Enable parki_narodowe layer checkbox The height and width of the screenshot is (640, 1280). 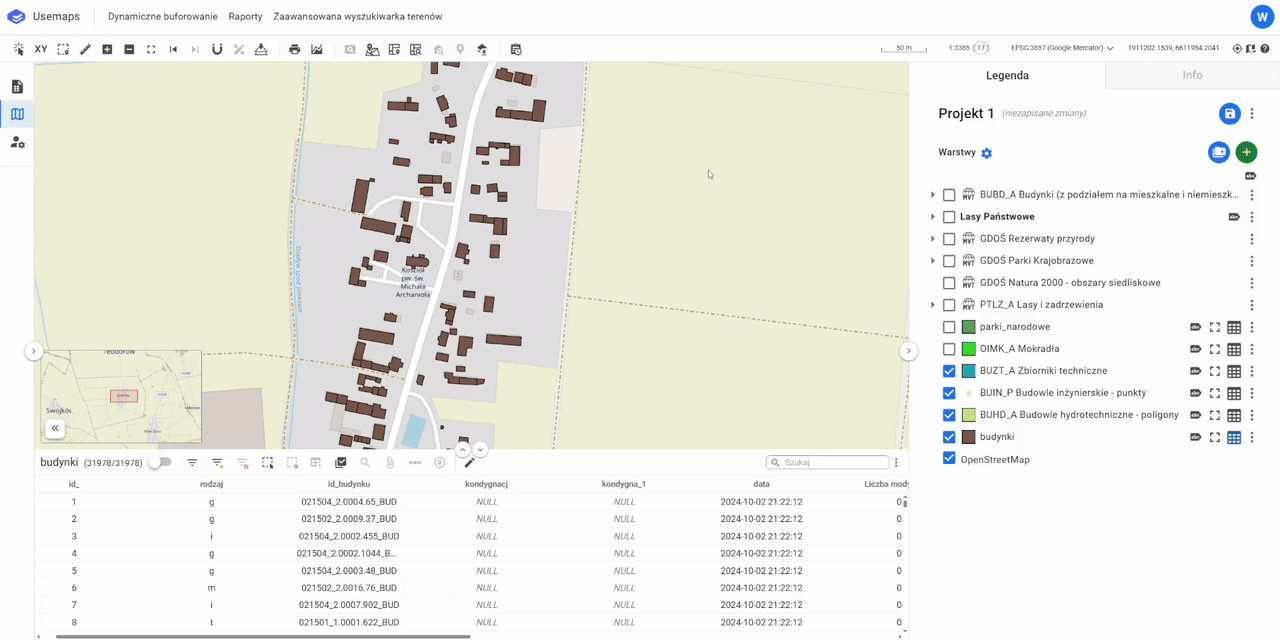coord(949,327)
